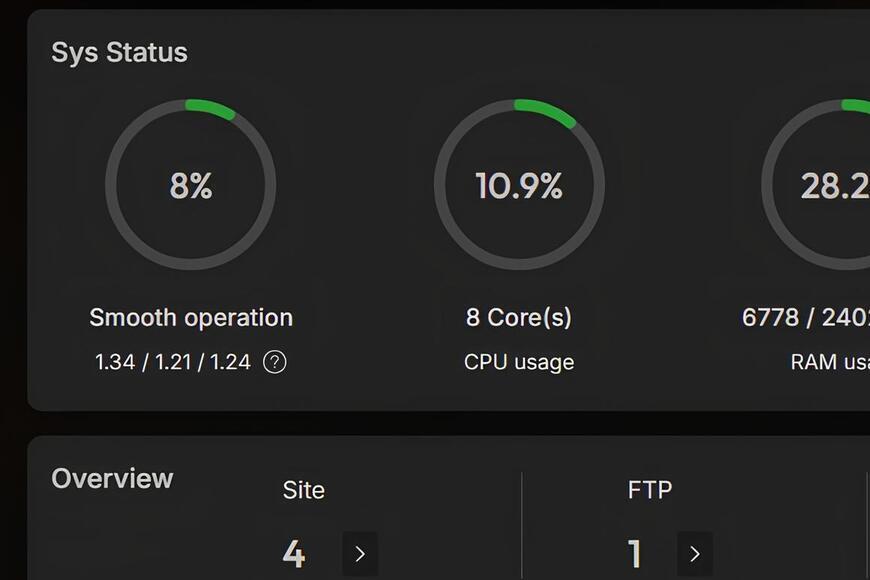Select the Sys Status panel header
This screenshot has height=580, width=870.
click(x=120, y=52)
